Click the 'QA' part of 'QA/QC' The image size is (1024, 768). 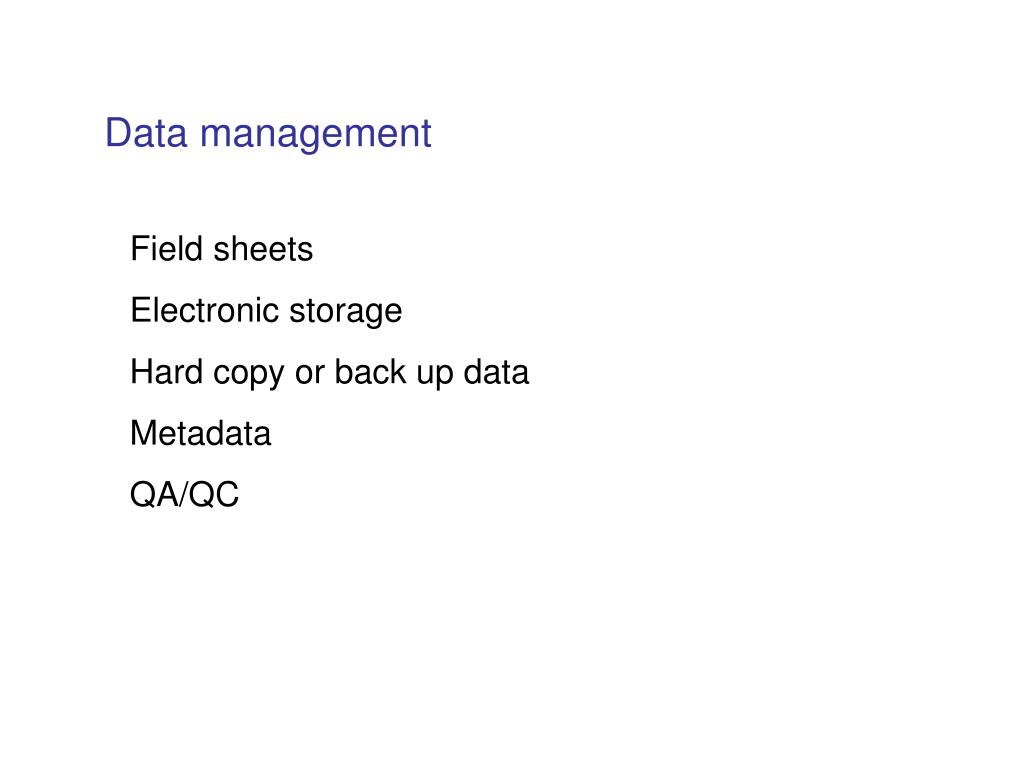pos(154,494)
